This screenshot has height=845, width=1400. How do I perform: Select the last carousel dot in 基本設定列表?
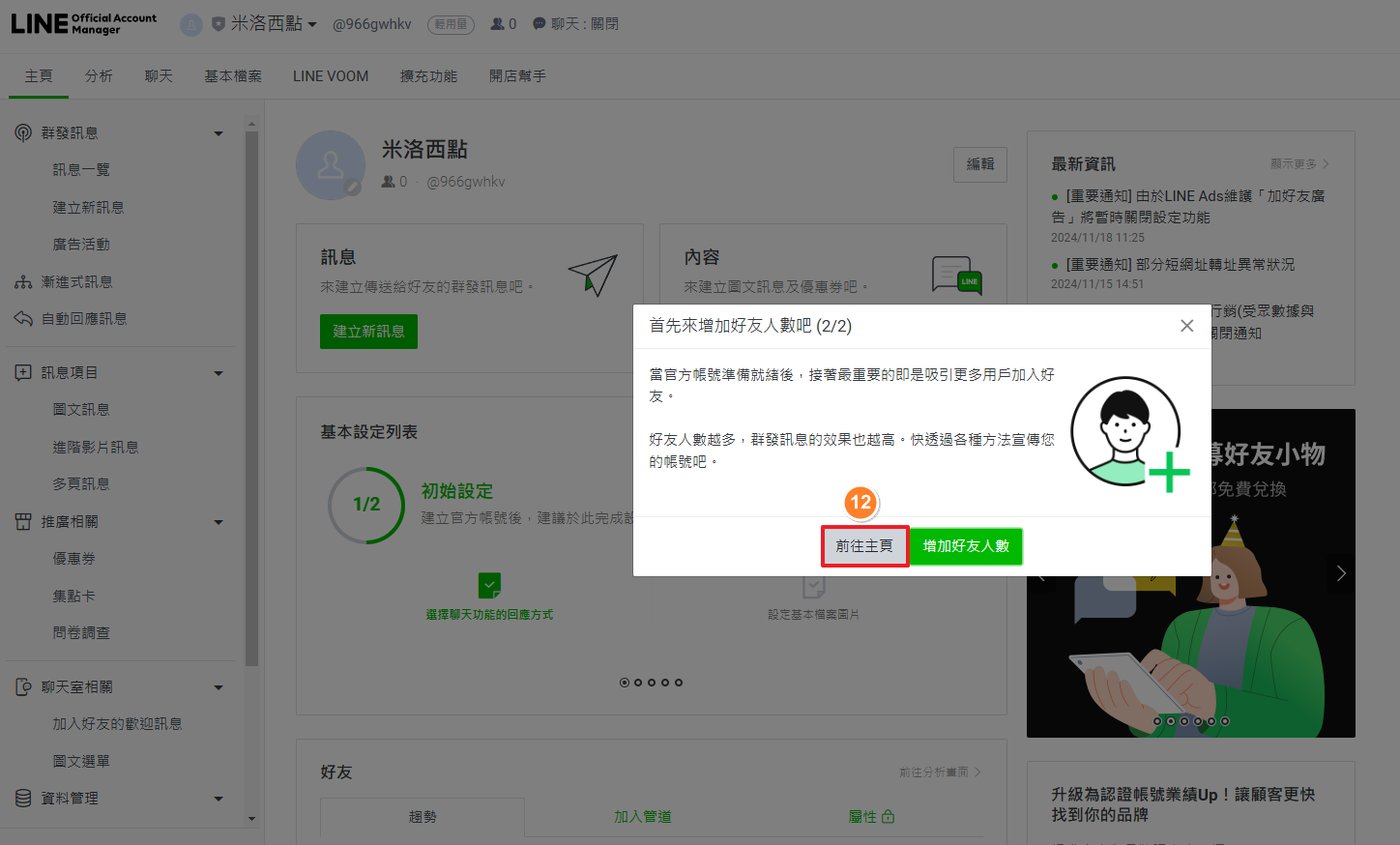(679, 683)
